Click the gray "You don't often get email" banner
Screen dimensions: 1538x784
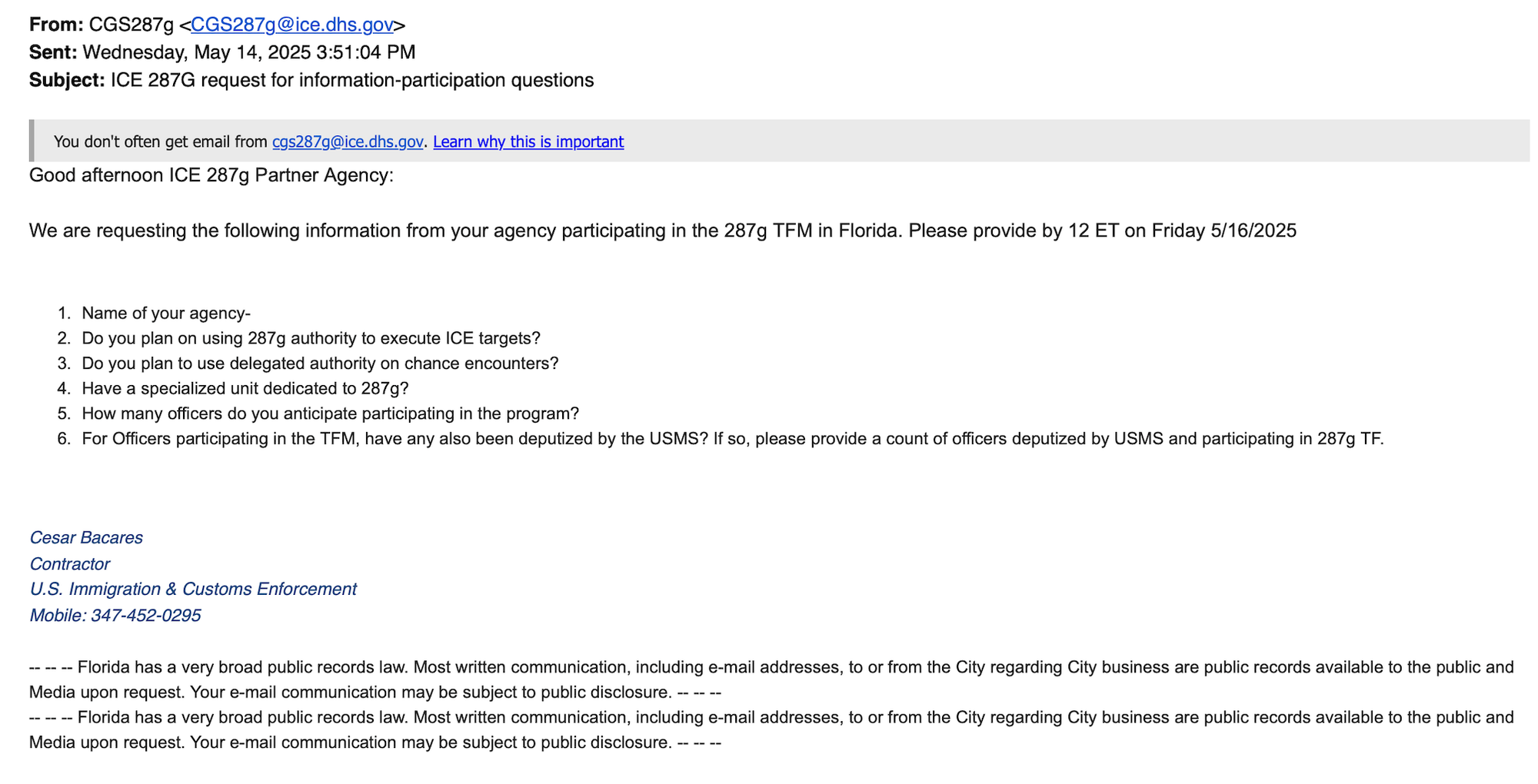1000,141
